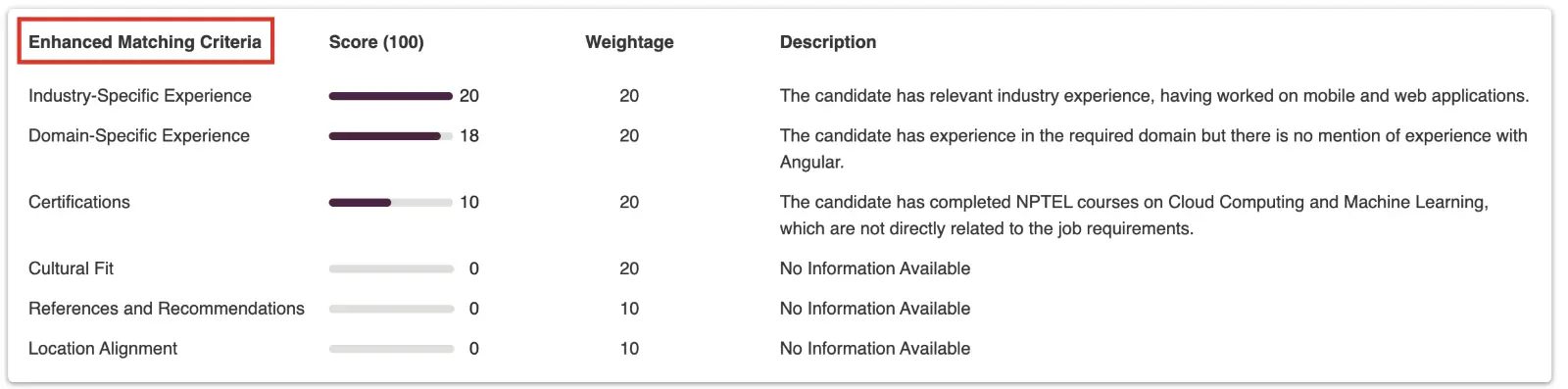Select the References and Recommendations label

[167, 309]
